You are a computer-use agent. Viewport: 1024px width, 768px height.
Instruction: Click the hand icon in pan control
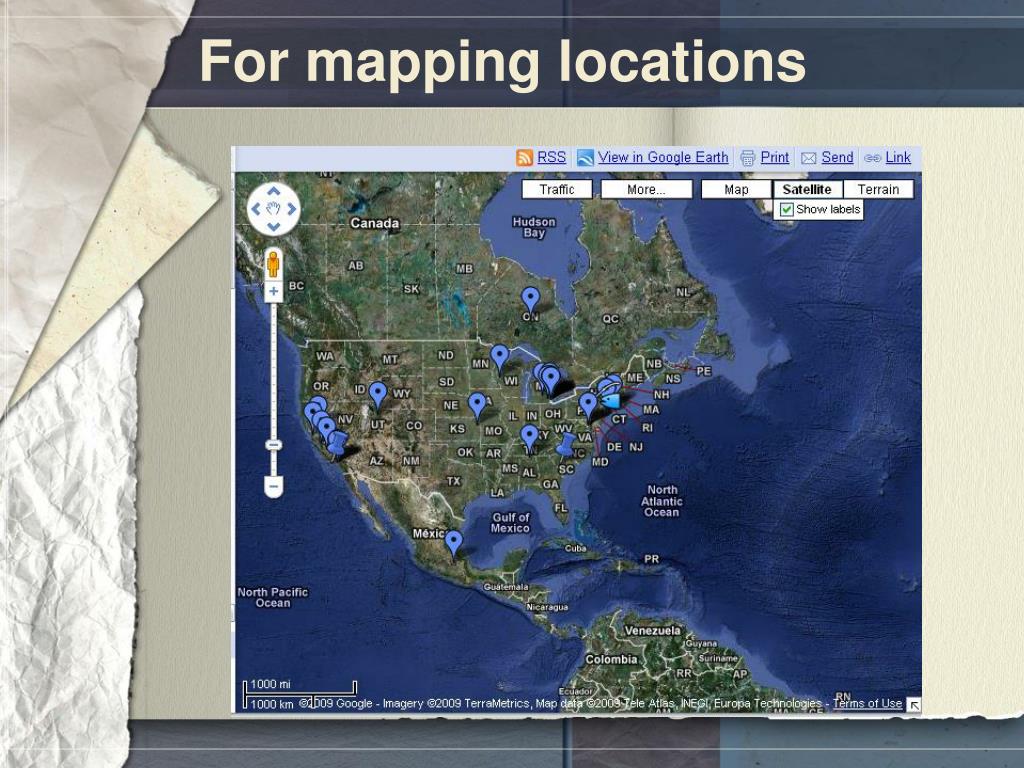pyautogui.click(x=274, y=209)
